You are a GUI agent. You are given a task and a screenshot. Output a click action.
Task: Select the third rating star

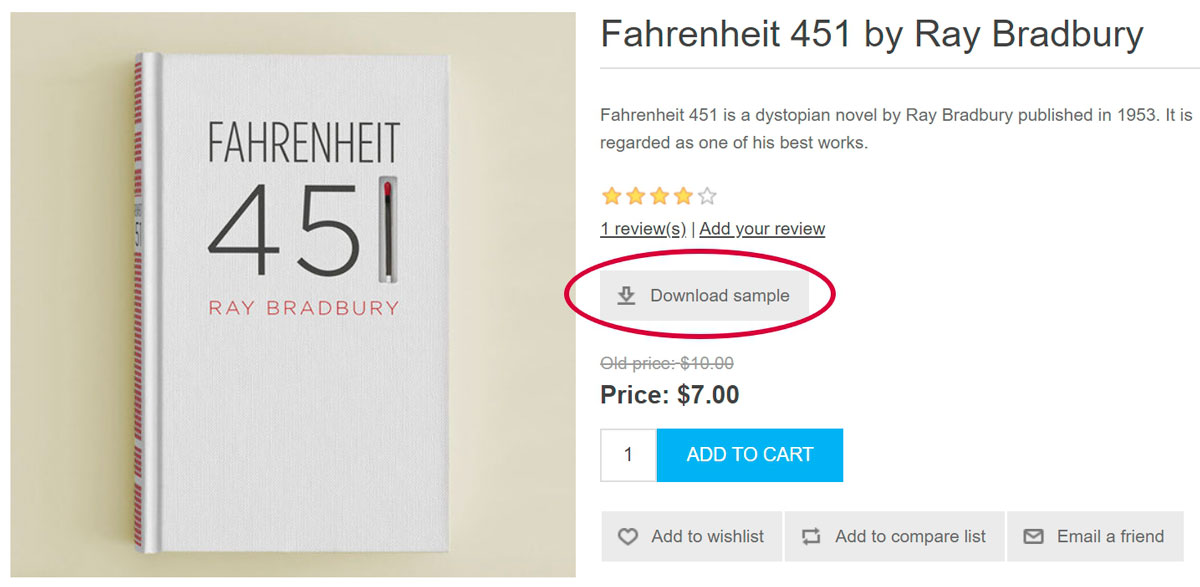659,196
